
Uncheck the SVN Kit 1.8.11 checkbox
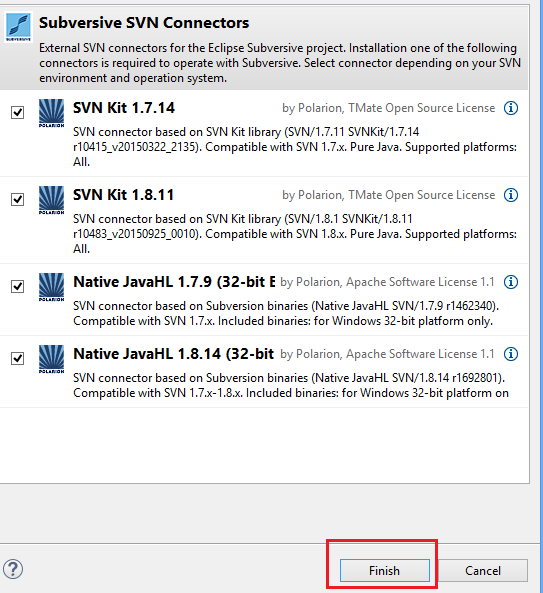[x=17, y=199]
